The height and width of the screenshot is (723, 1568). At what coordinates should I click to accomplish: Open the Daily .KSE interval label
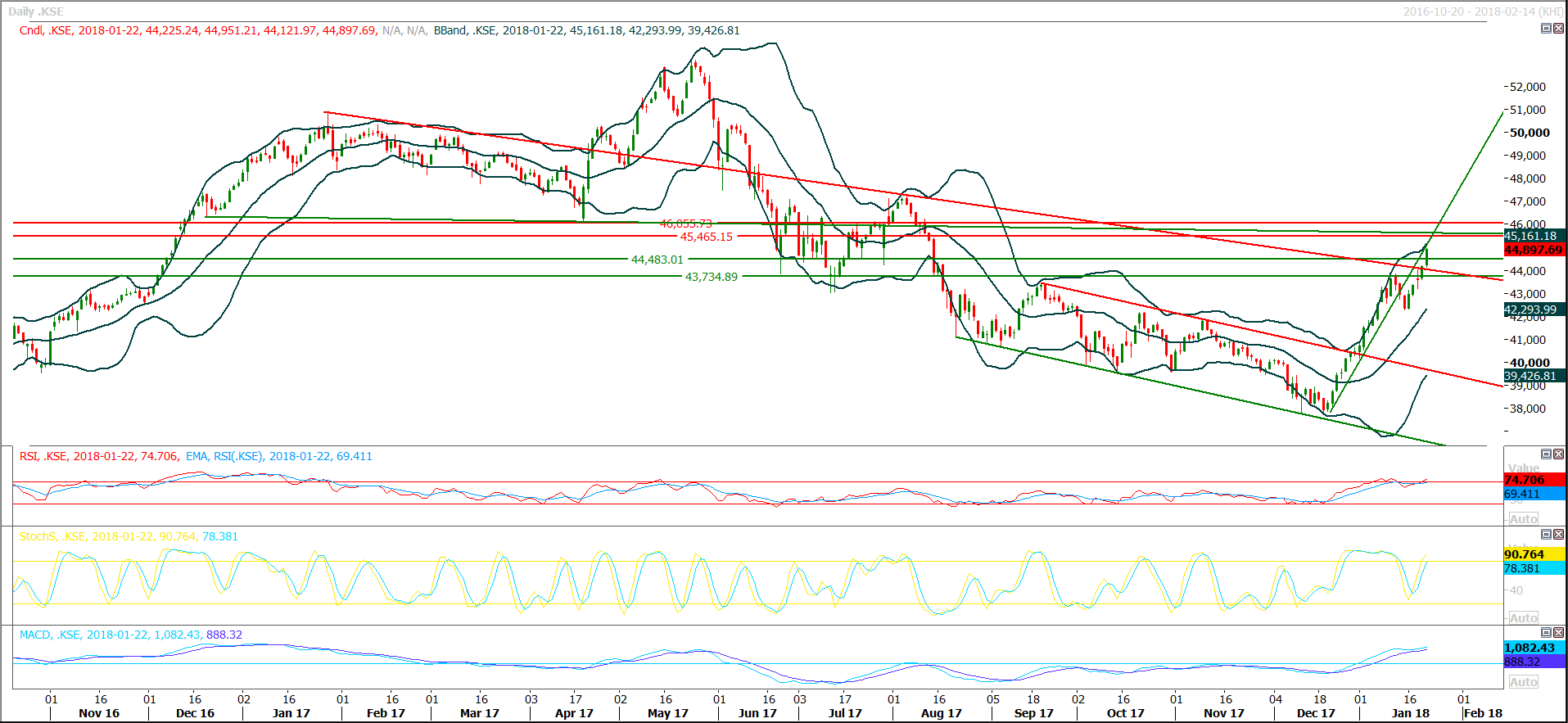[36, 11]
